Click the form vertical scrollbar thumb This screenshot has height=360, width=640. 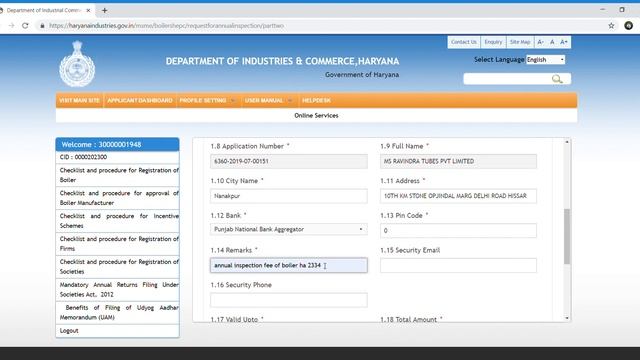tap(567, 236)
